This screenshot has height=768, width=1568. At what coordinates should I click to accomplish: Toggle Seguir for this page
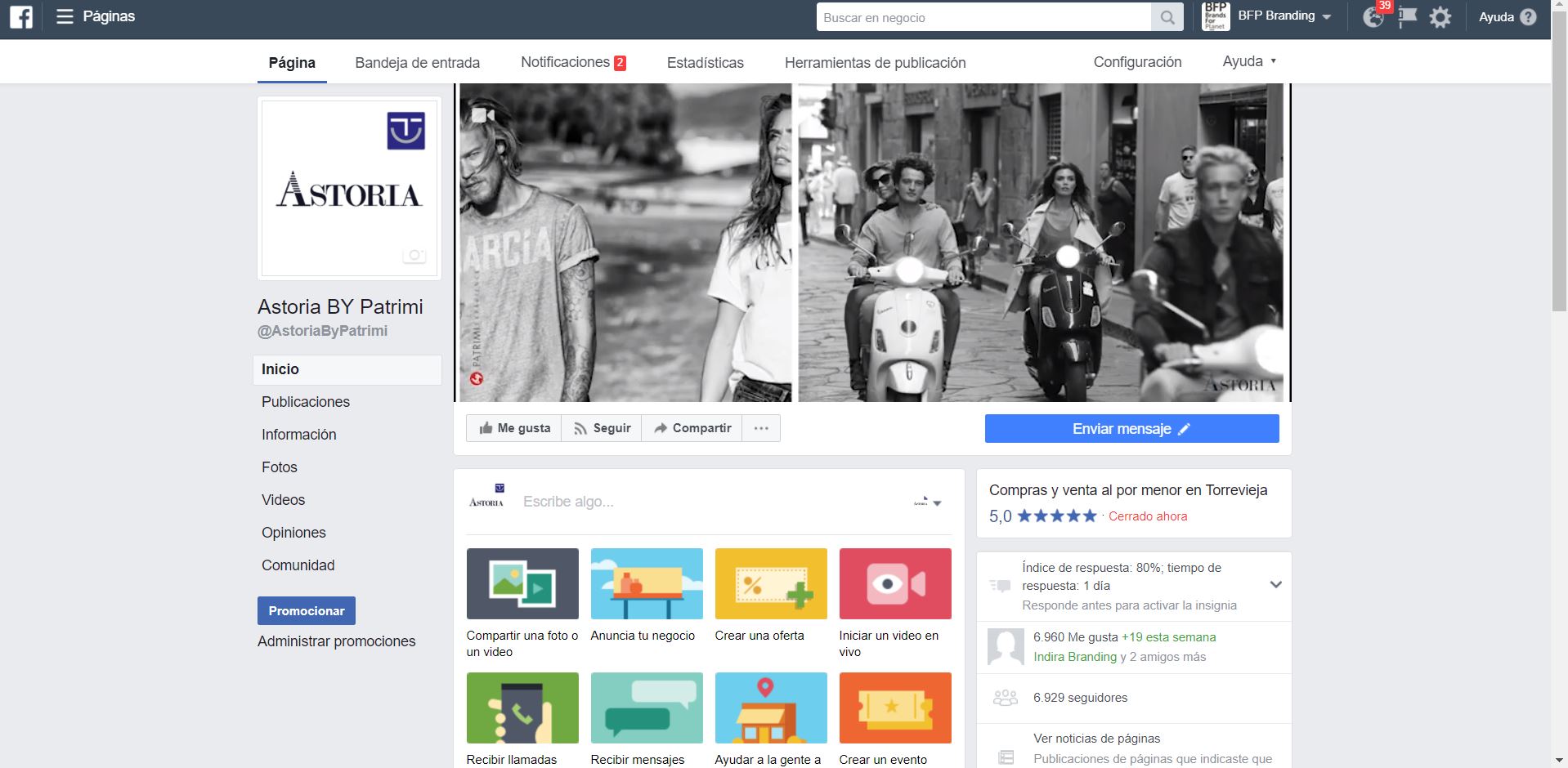tap(602, 428)
